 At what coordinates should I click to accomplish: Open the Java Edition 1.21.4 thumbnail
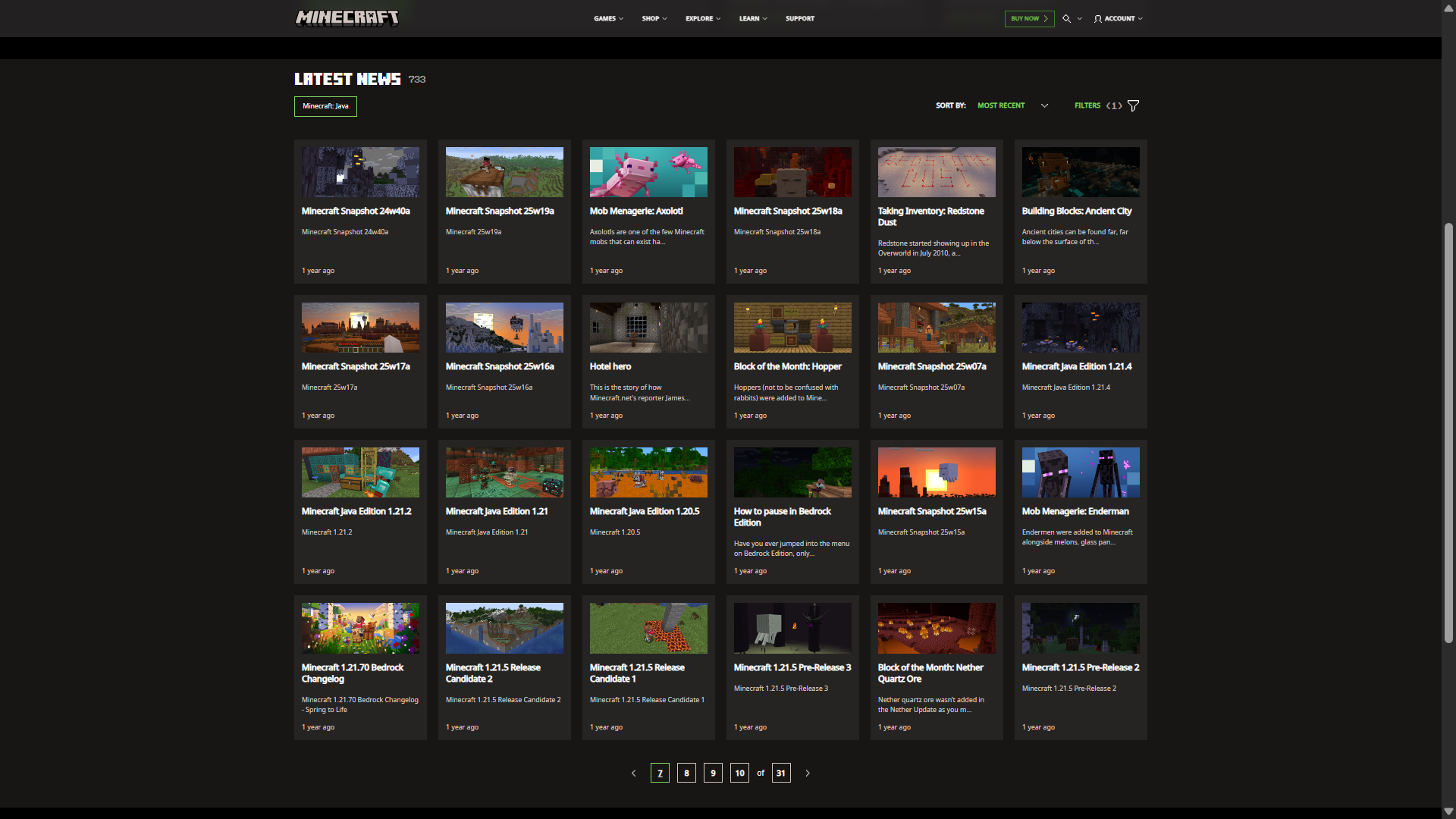pyautogui.click(x=1081, y=328)
